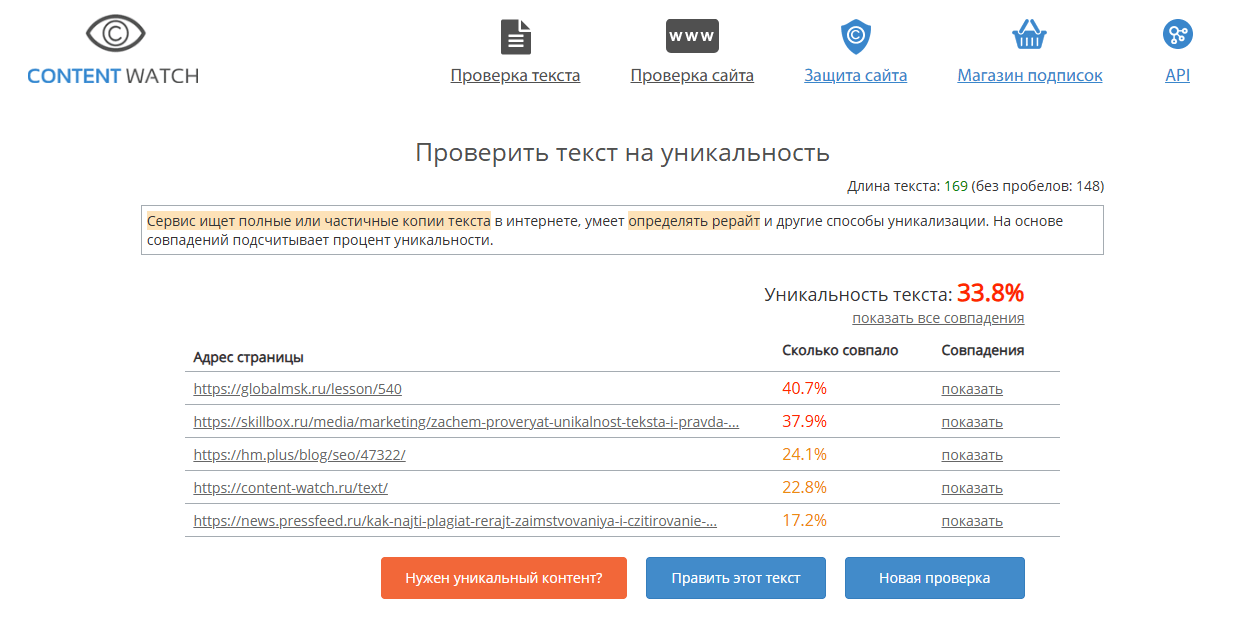Expand all matches via показать все совпадения
This screenshot has width=1233, height=644.
point(938,318)
